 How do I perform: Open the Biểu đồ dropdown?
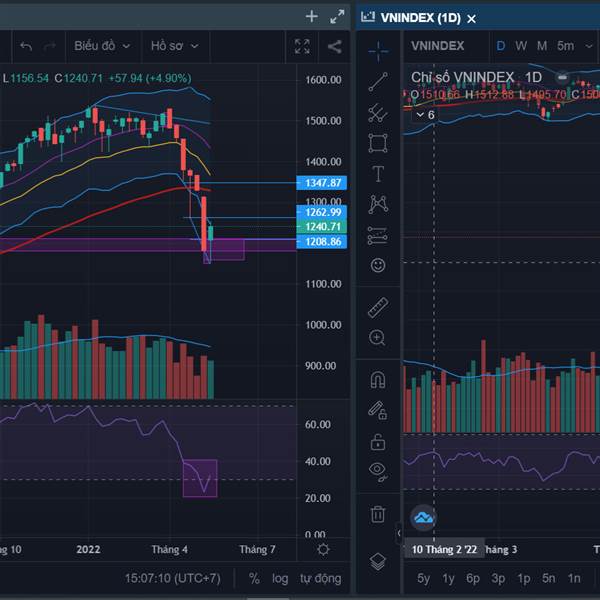pyautogui.click(x=102, y=46)
